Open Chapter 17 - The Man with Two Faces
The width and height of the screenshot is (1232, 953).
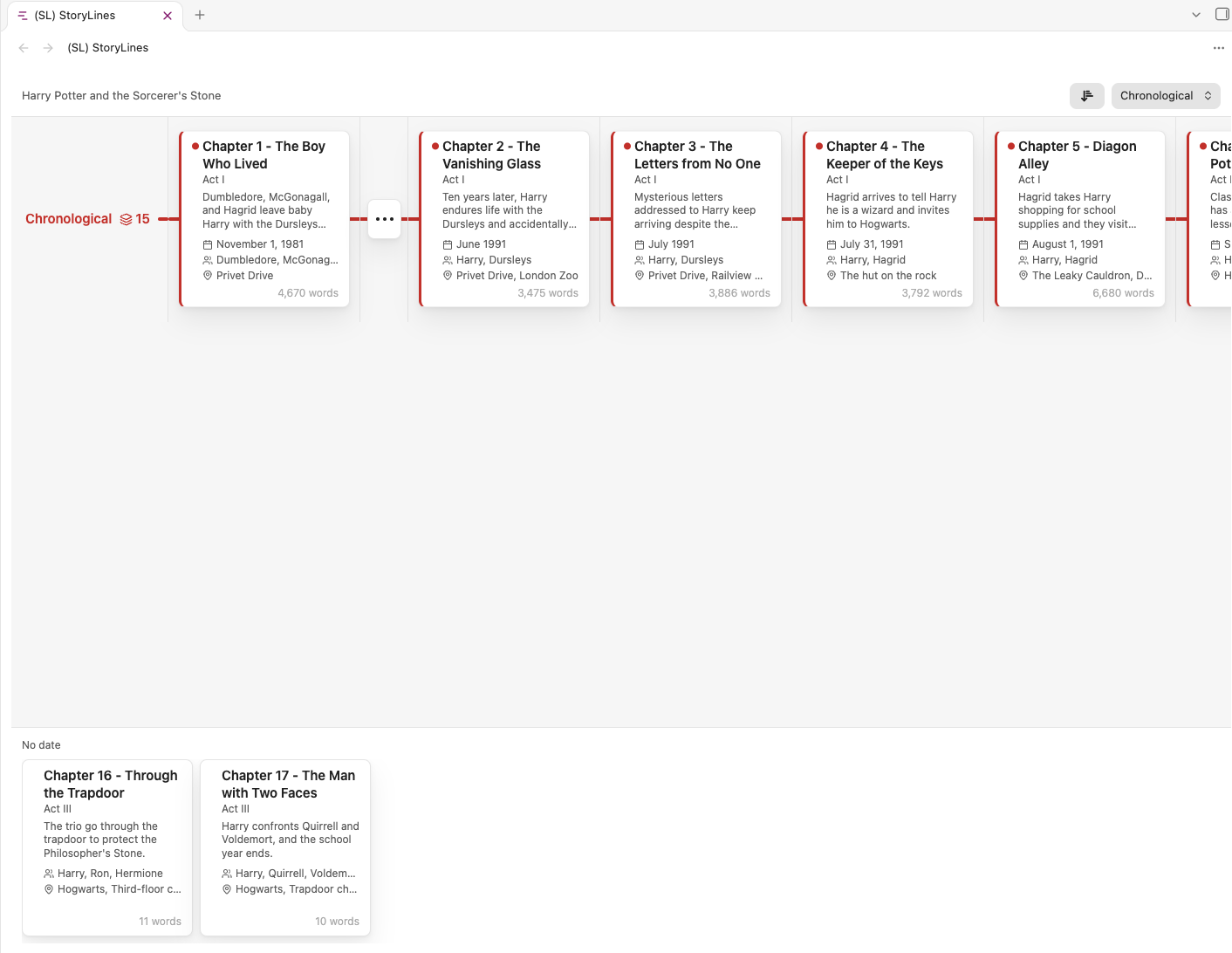pos(285,847)
